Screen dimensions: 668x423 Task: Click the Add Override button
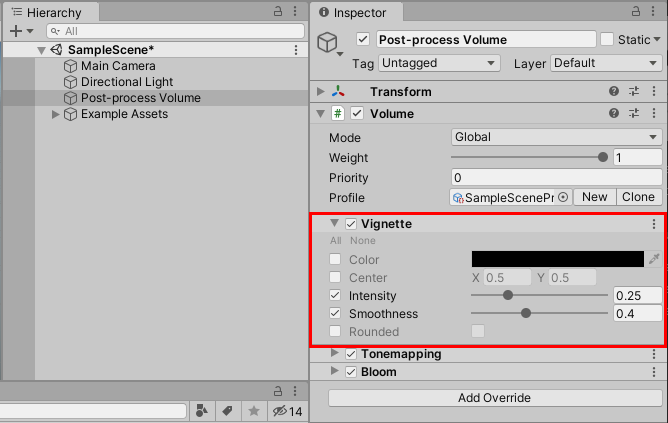495,398
